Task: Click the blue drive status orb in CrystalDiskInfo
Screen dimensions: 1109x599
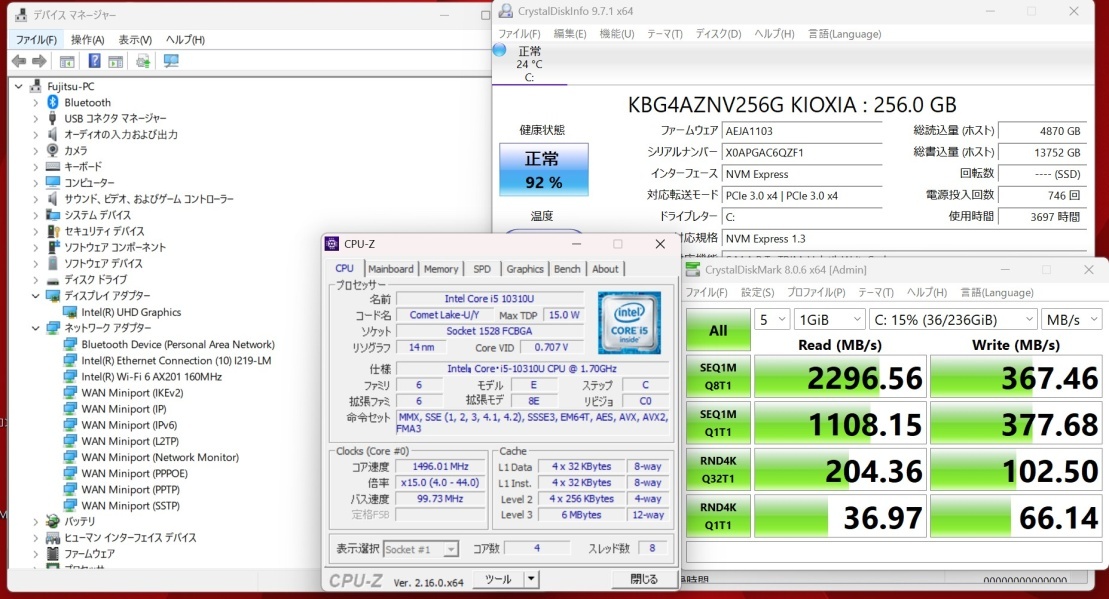Action: (x=500, y=50)
